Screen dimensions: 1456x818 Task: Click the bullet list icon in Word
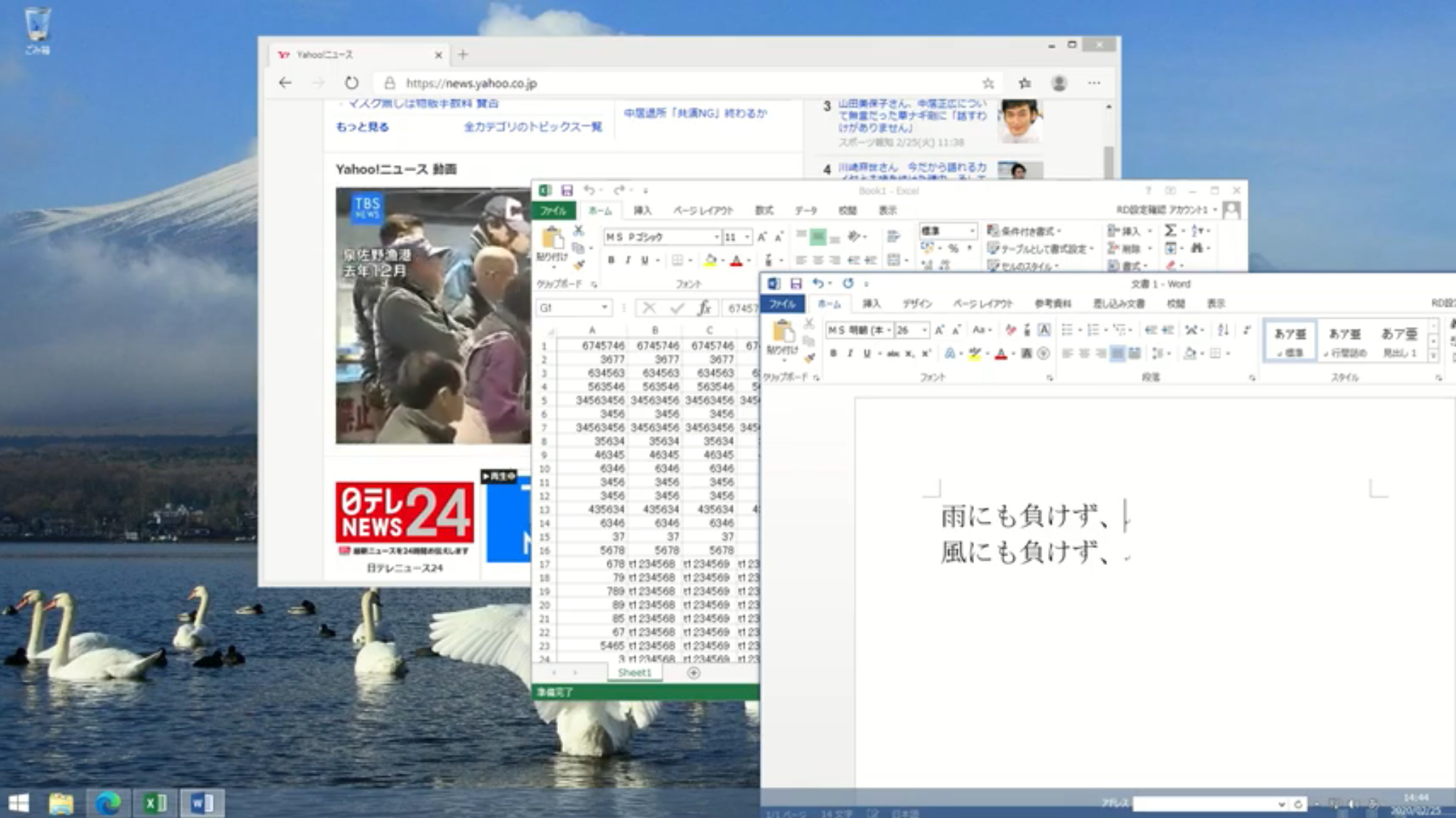(1067, 330)
